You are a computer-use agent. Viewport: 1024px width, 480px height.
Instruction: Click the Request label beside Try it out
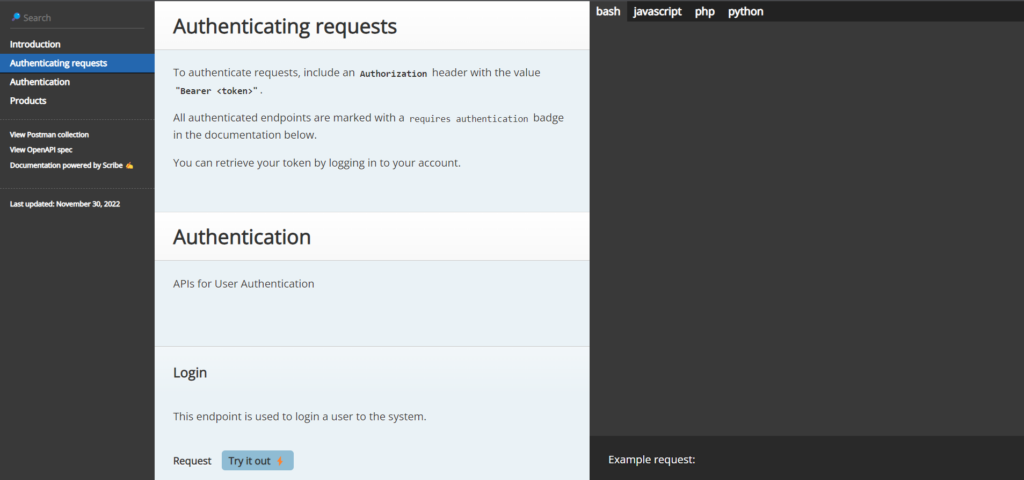pos(192,461)
